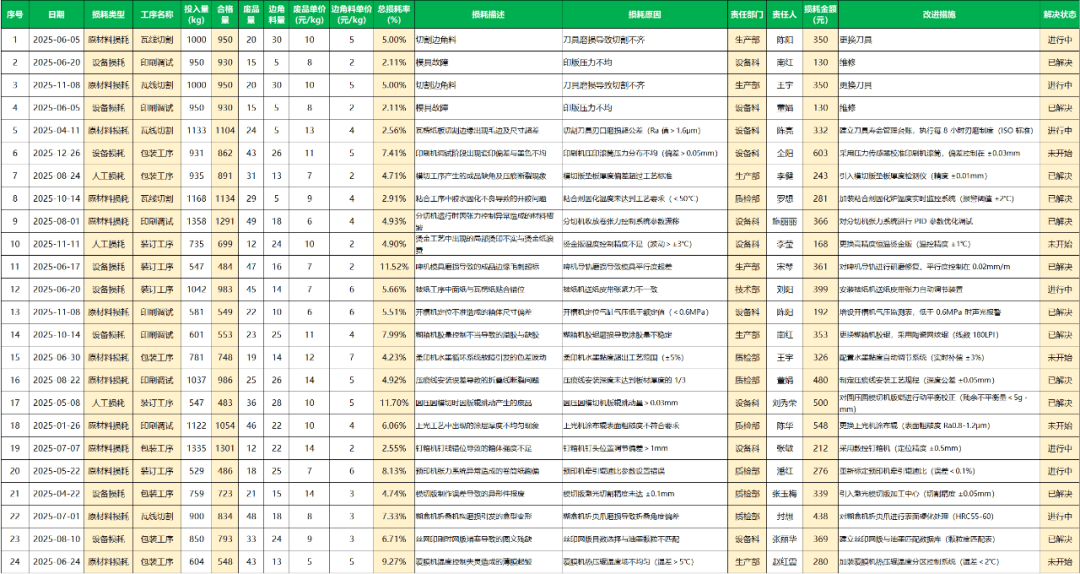
Task: Select the cause cell ending with ＞1mm
Action: tap(645, 448)
